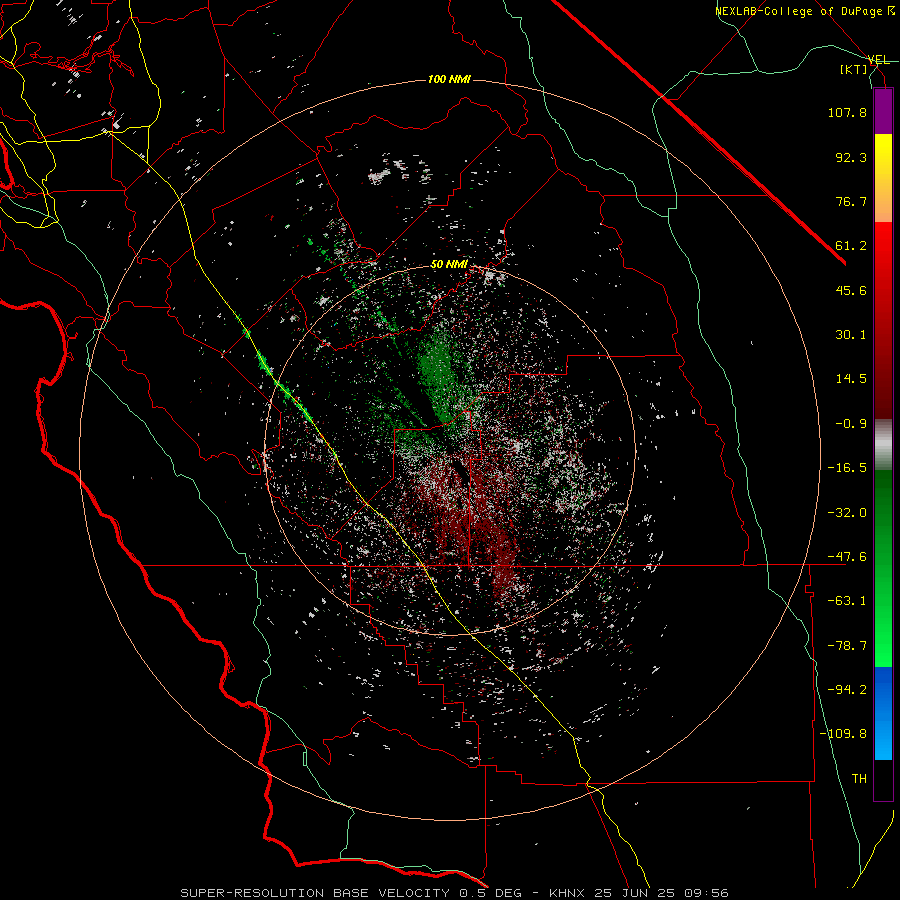Click the 100 NMI range ring label
900x900 pixels.
pyautogui.click(x=449, y=79)
